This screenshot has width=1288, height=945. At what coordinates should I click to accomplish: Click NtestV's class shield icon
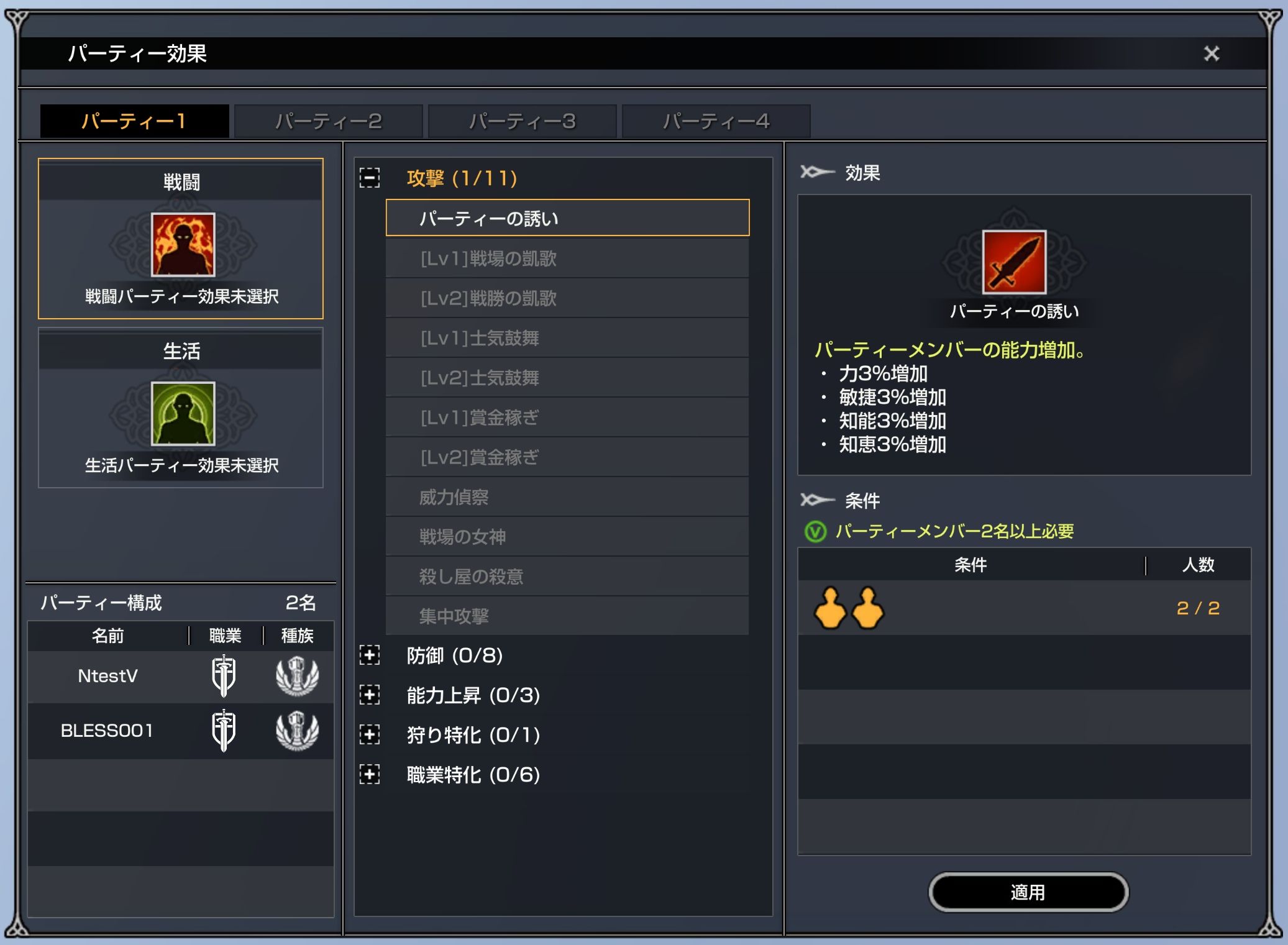(224, 676)
